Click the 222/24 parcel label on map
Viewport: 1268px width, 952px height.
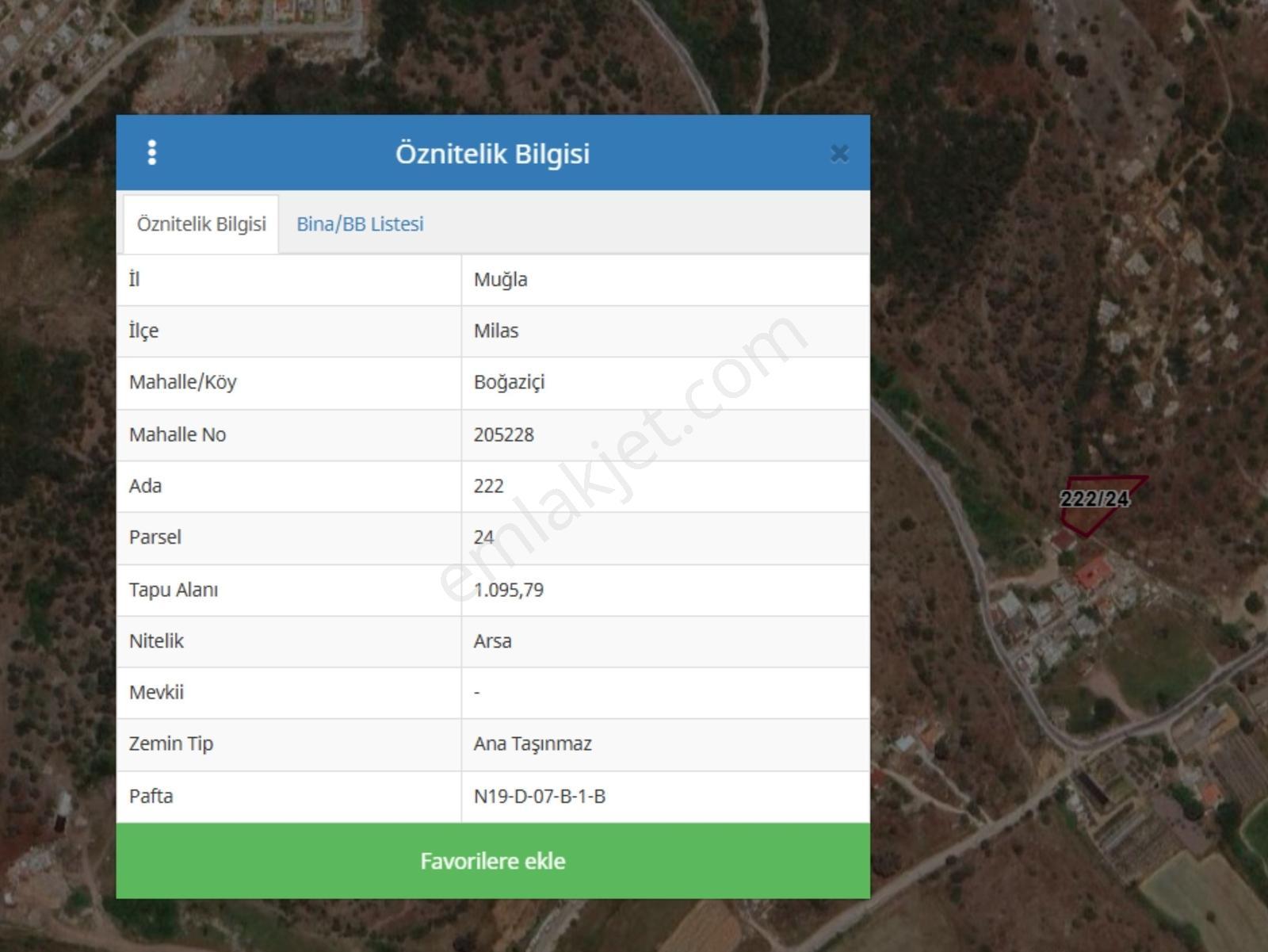(1094, 499)
